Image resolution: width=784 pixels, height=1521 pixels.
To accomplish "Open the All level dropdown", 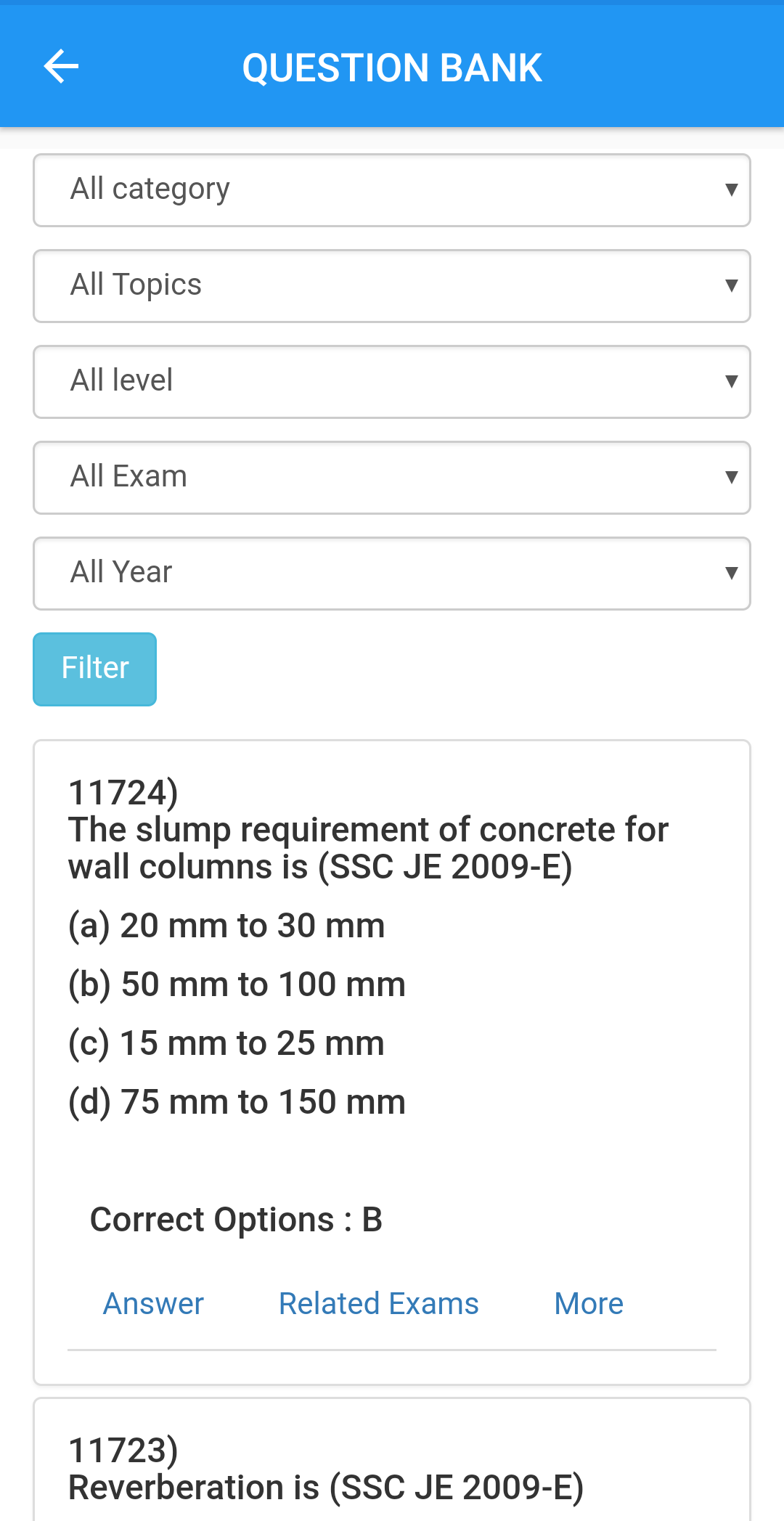I will coord(392,382).
